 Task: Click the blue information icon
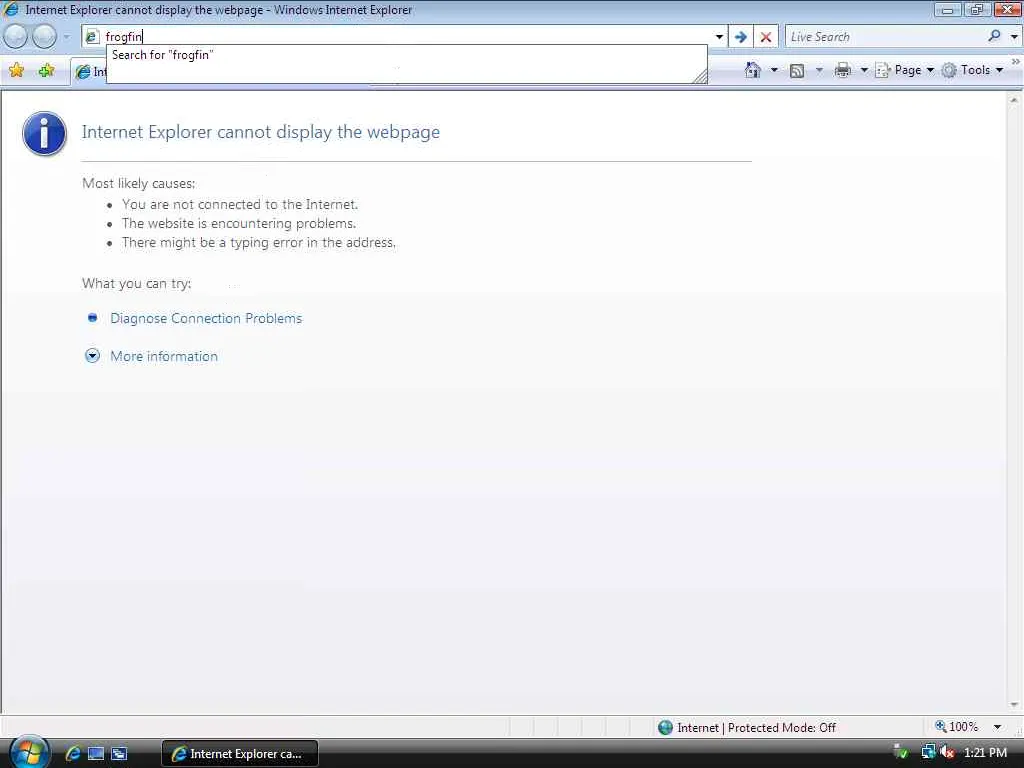[44, 134]
